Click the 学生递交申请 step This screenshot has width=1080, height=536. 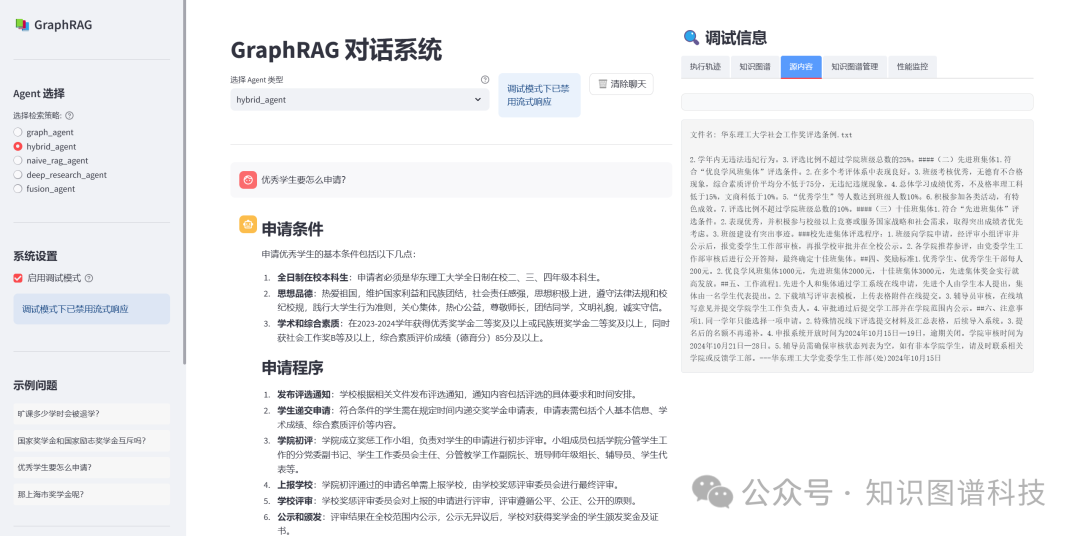click(472, 418)
